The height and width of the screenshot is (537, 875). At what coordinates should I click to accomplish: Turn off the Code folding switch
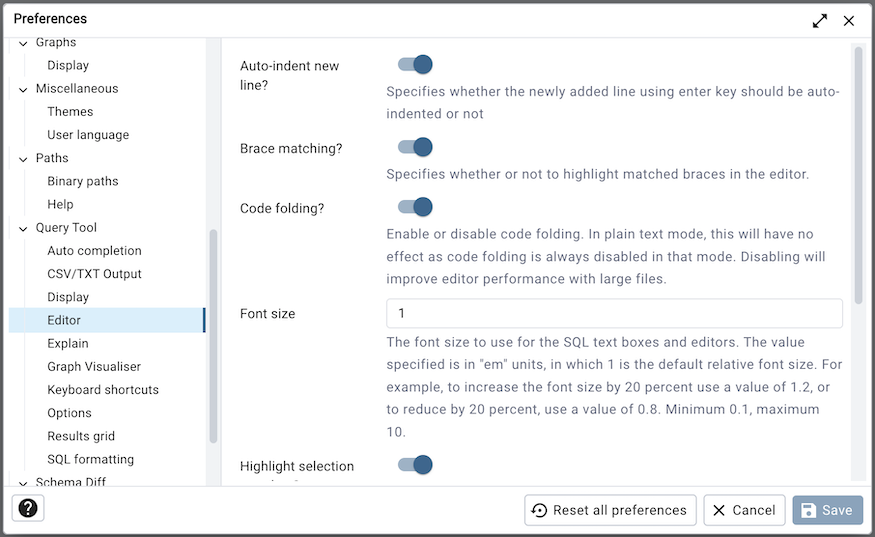click(x=415, y=207)
